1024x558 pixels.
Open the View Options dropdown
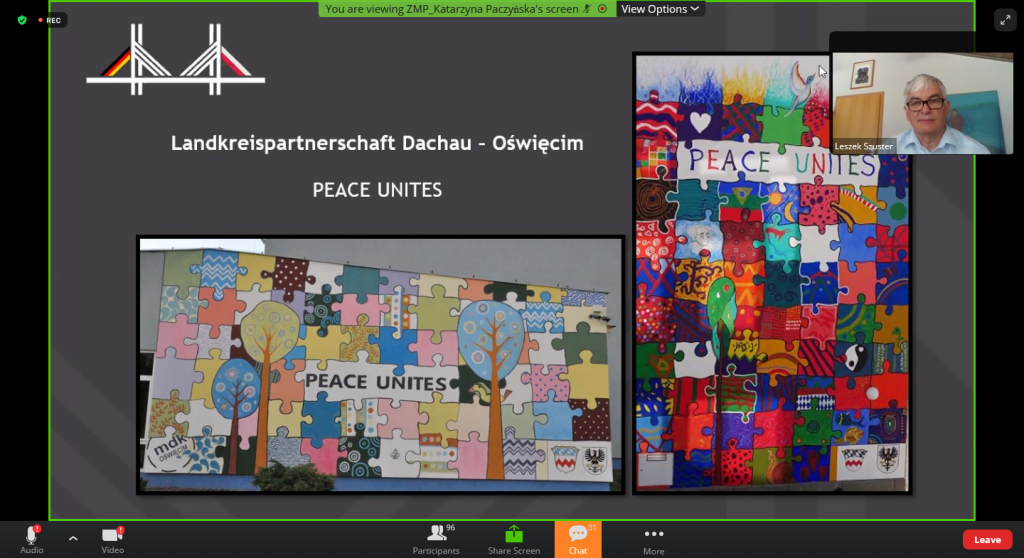coord(660,9)
